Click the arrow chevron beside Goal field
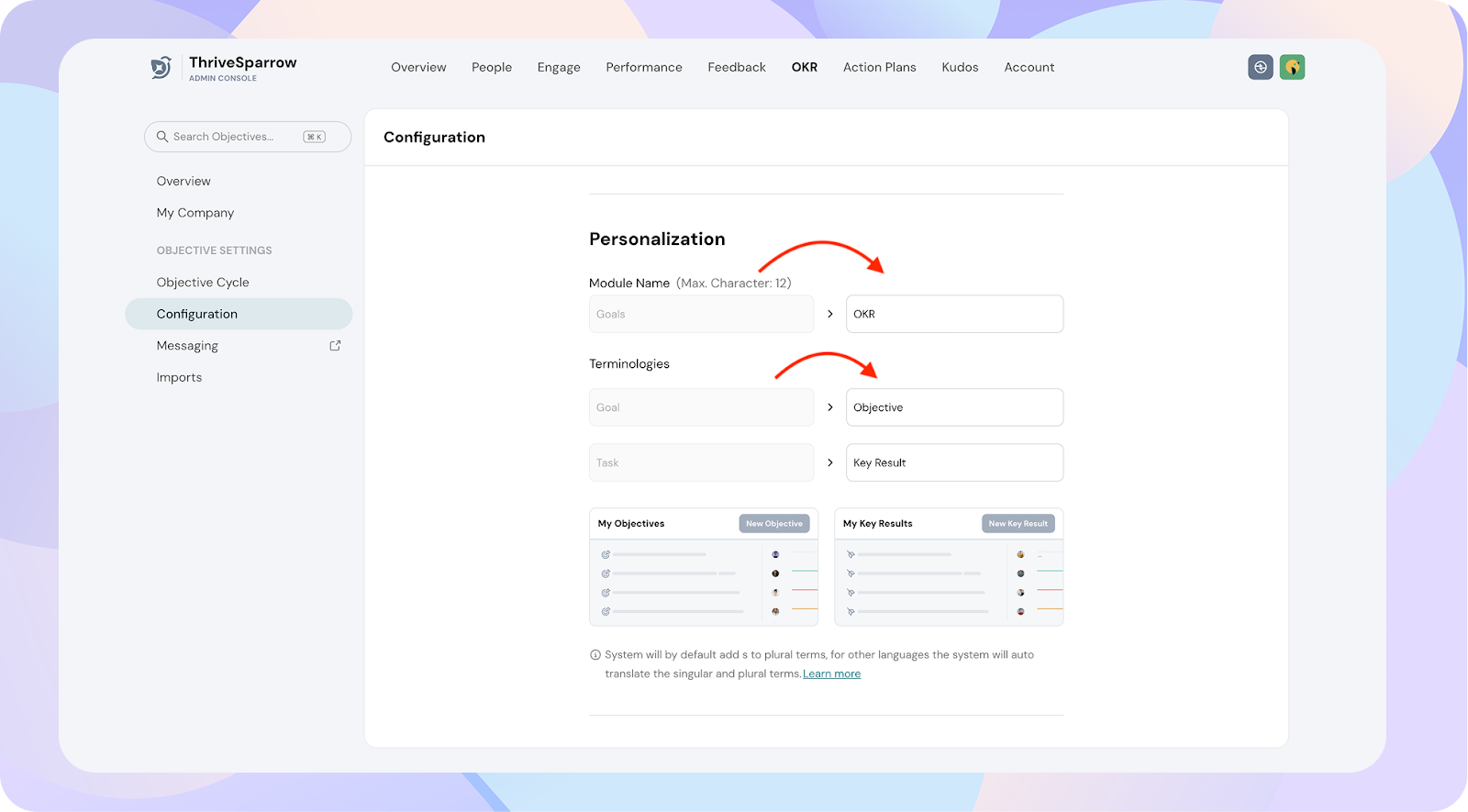 coord(830,407)
